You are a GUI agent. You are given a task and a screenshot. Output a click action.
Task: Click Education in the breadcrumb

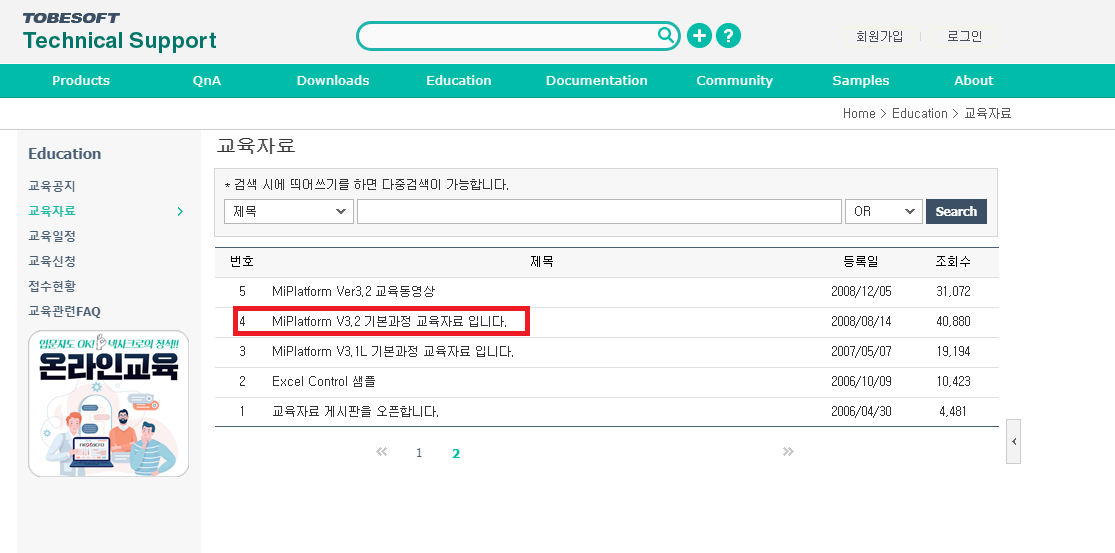pyautogui.click(x=919, y=114)
